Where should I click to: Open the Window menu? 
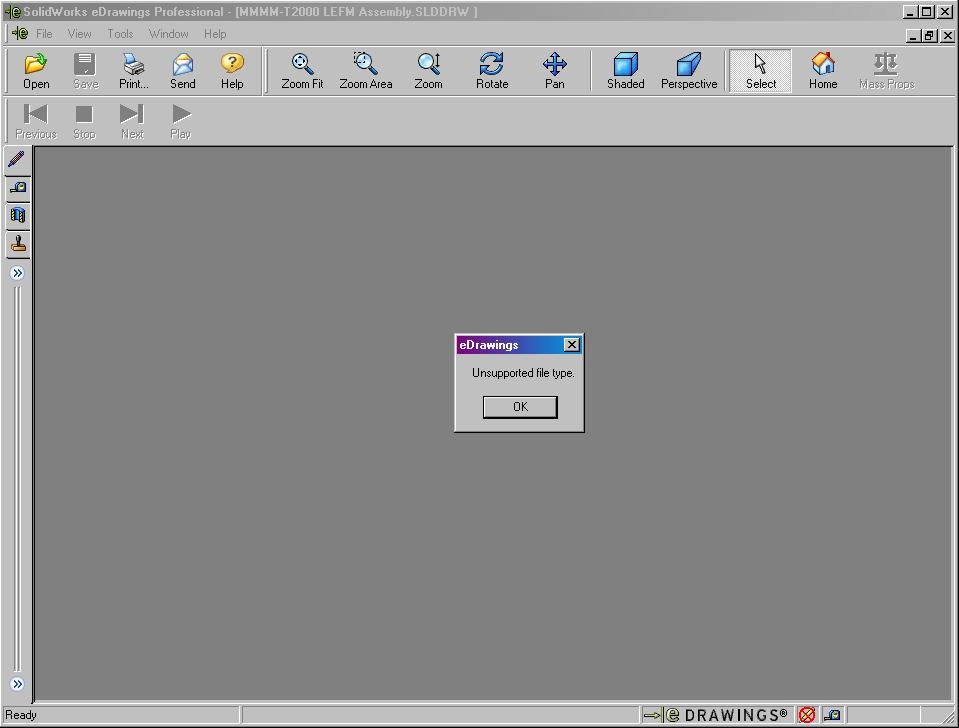[168, 34]
